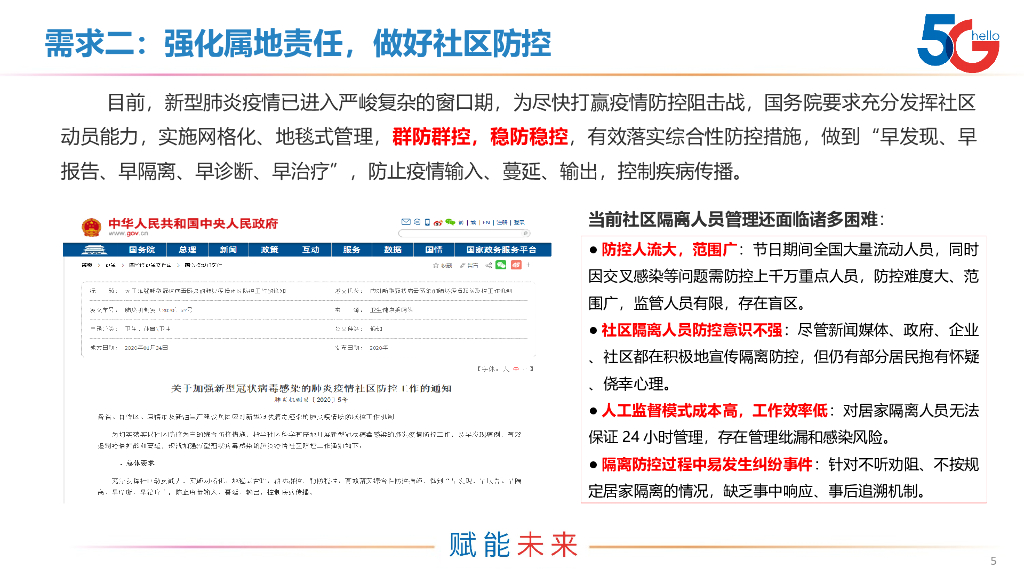Click the footer slogan 赋能未来

tap(513, 545)
